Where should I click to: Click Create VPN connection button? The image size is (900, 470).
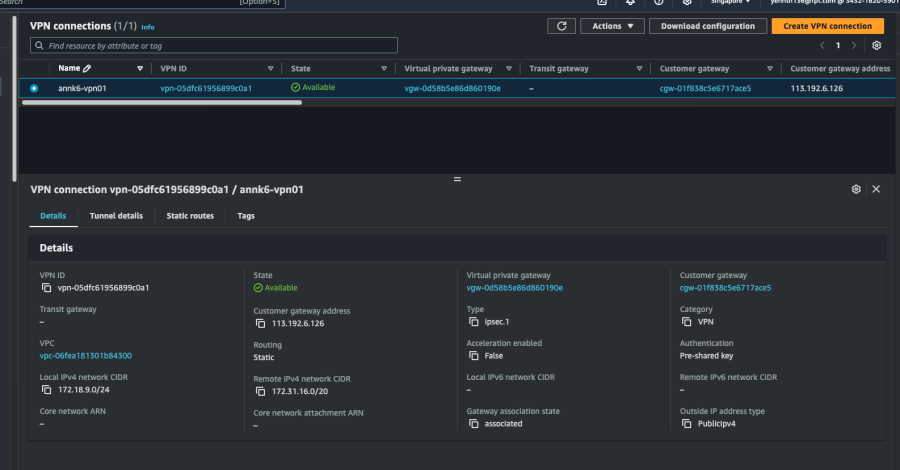tap(827, 26)
